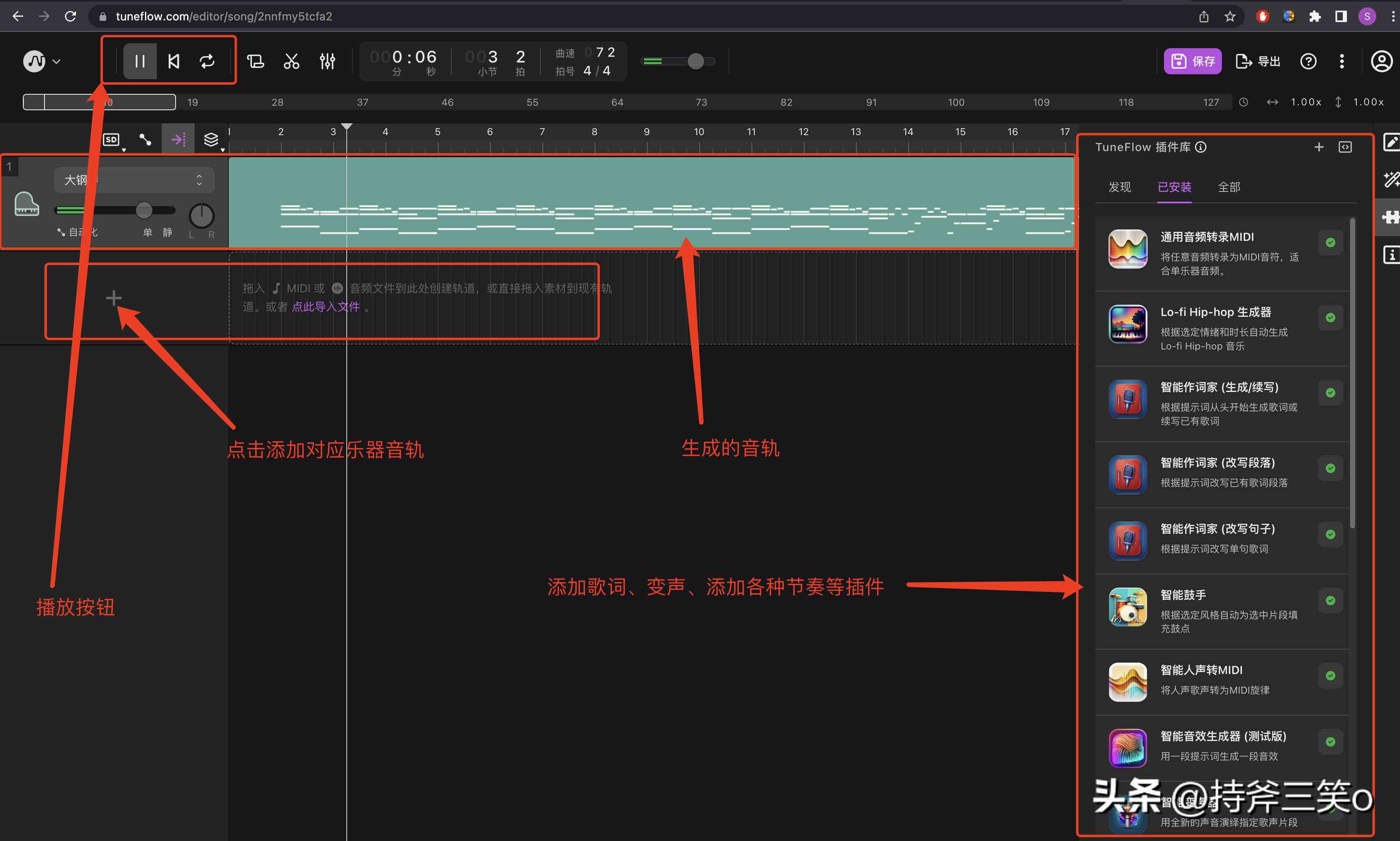Image resolution: width=1400 pixels, height=841 pixels.
Task: Pause playback with the pause button
Action: (139, 61)
